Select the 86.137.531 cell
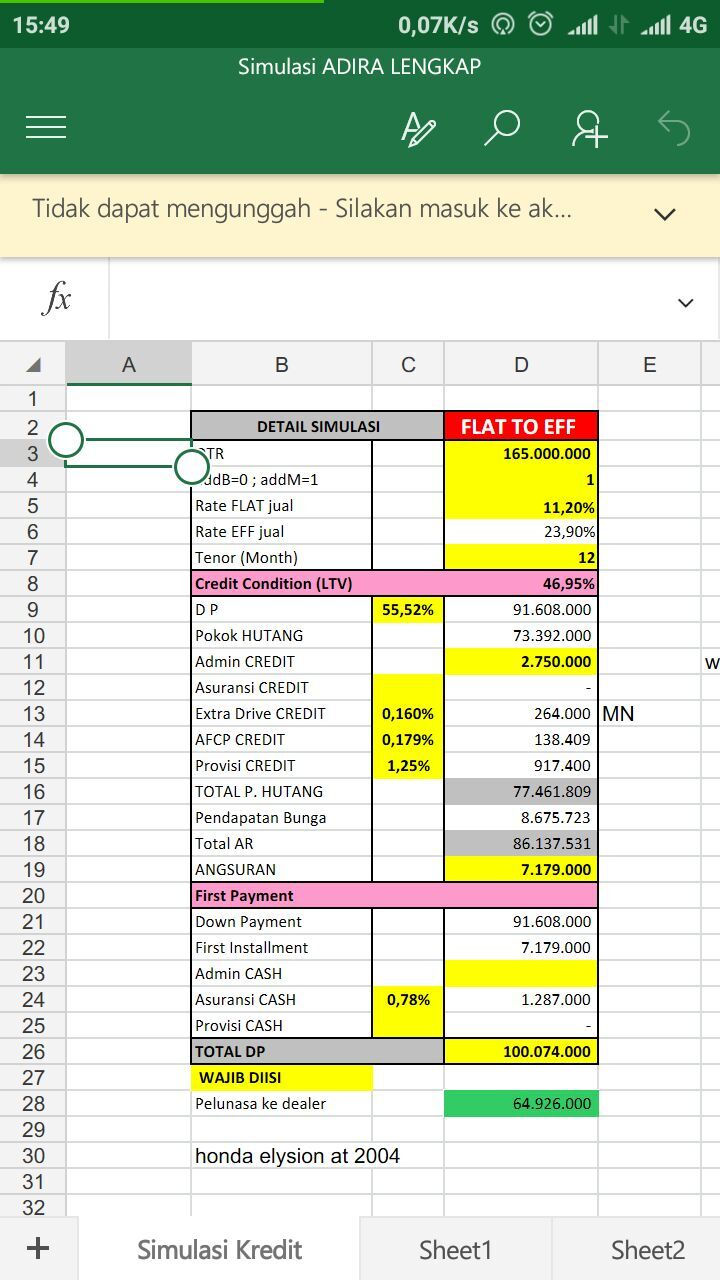 (x=521, y=843)
